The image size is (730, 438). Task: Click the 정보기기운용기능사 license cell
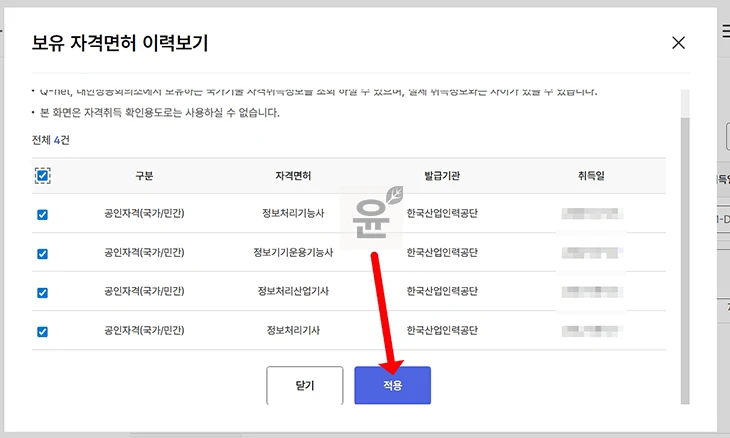tap(293, 252)
